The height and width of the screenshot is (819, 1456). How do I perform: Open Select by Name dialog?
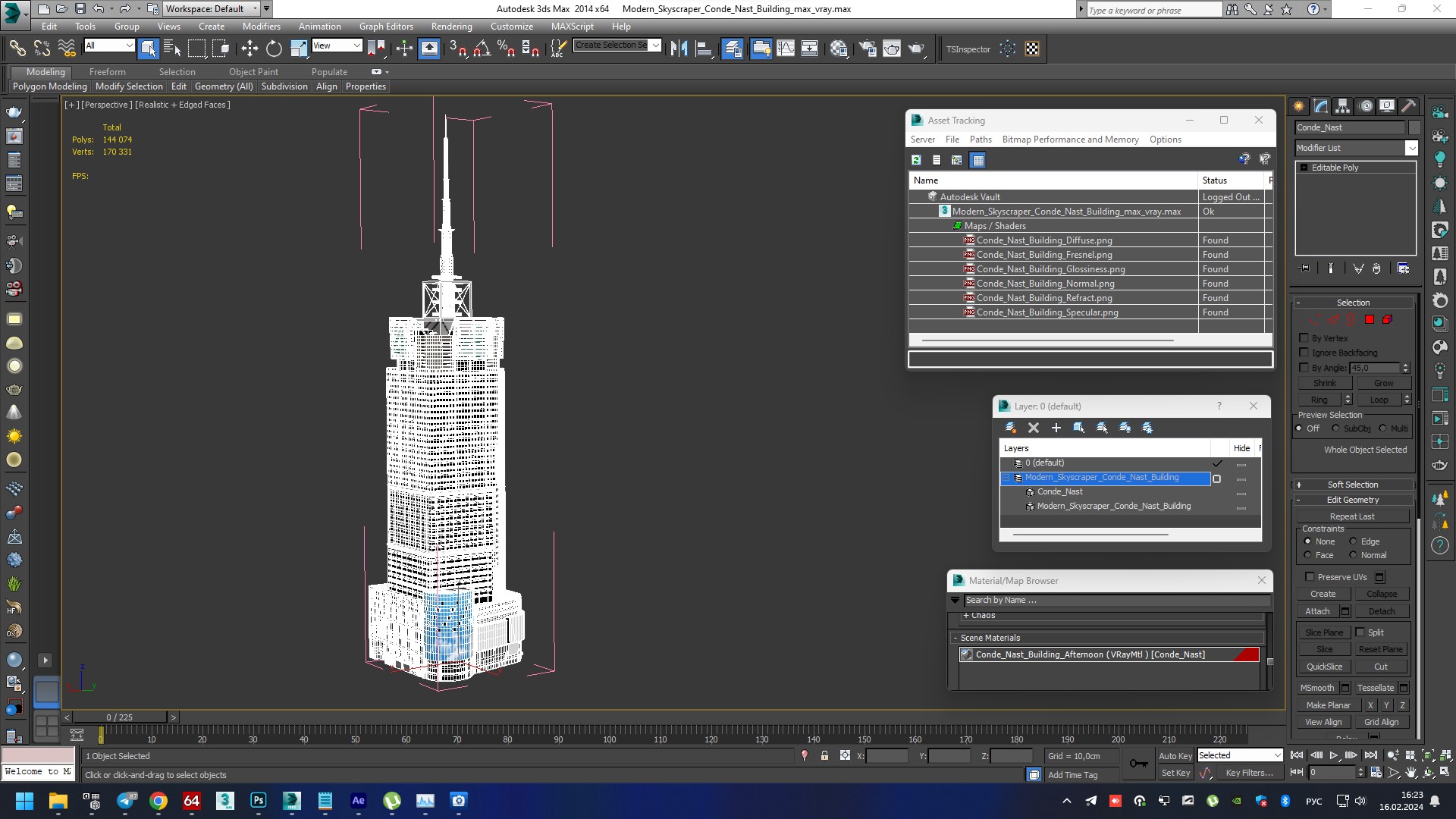pos(172,49)
